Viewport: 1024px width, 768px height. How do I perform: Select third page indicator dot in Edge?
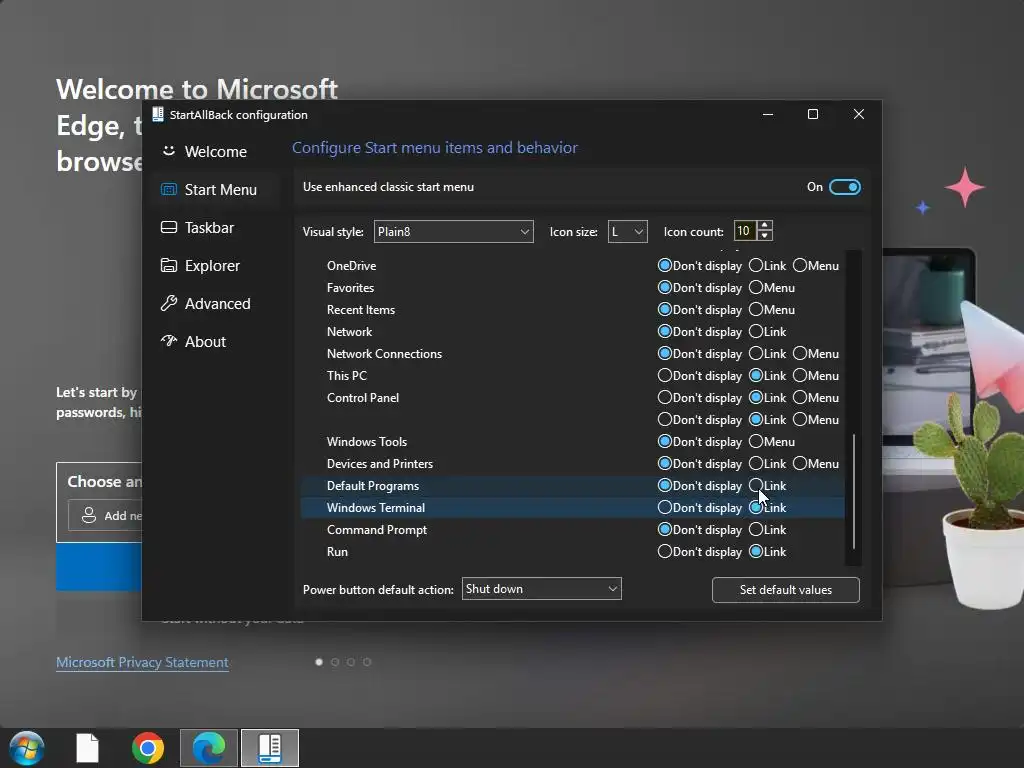click(351, 662)
